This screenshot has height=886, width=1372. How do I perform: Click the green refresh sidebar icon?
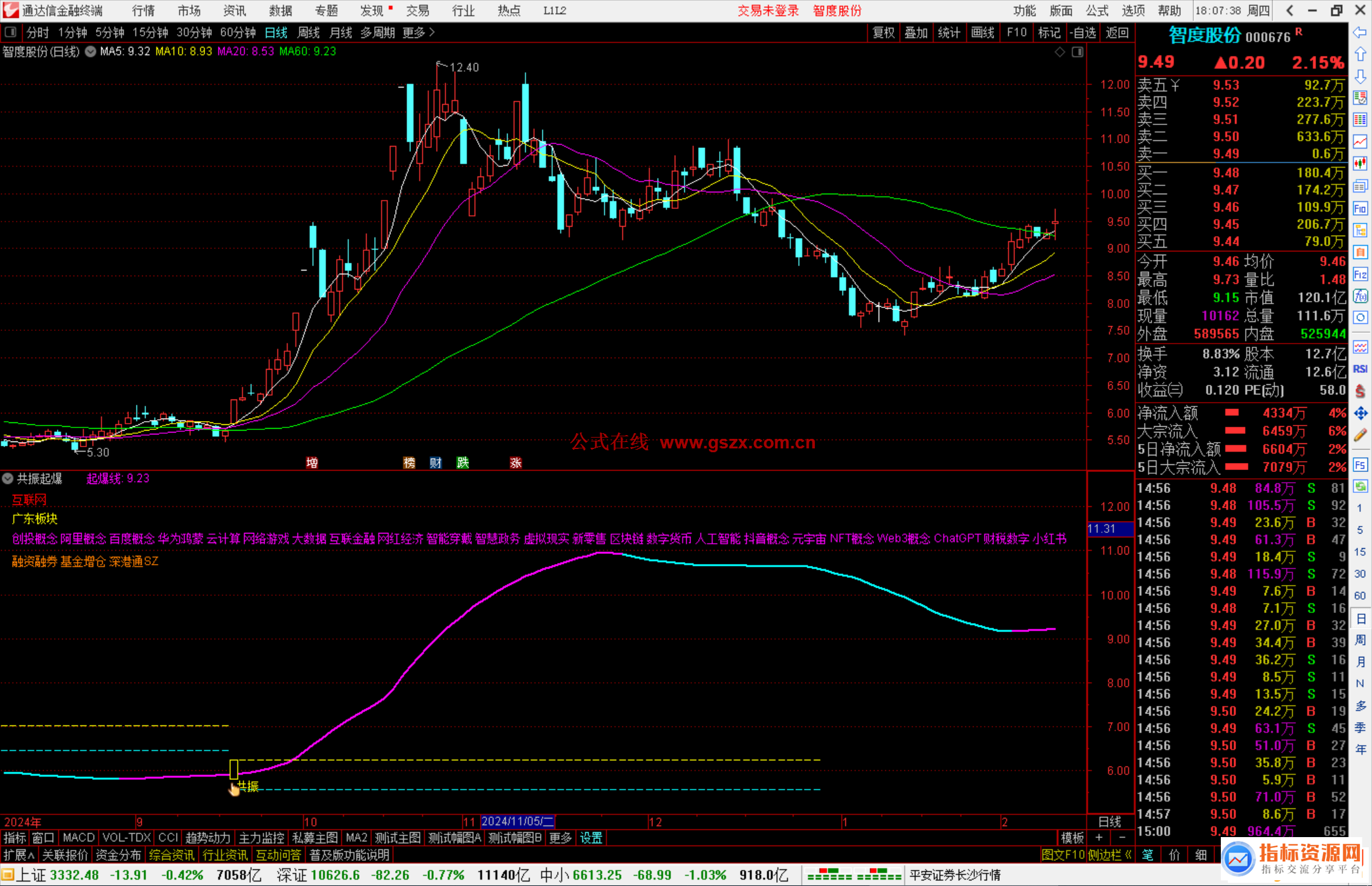[x=1360, y=487]
